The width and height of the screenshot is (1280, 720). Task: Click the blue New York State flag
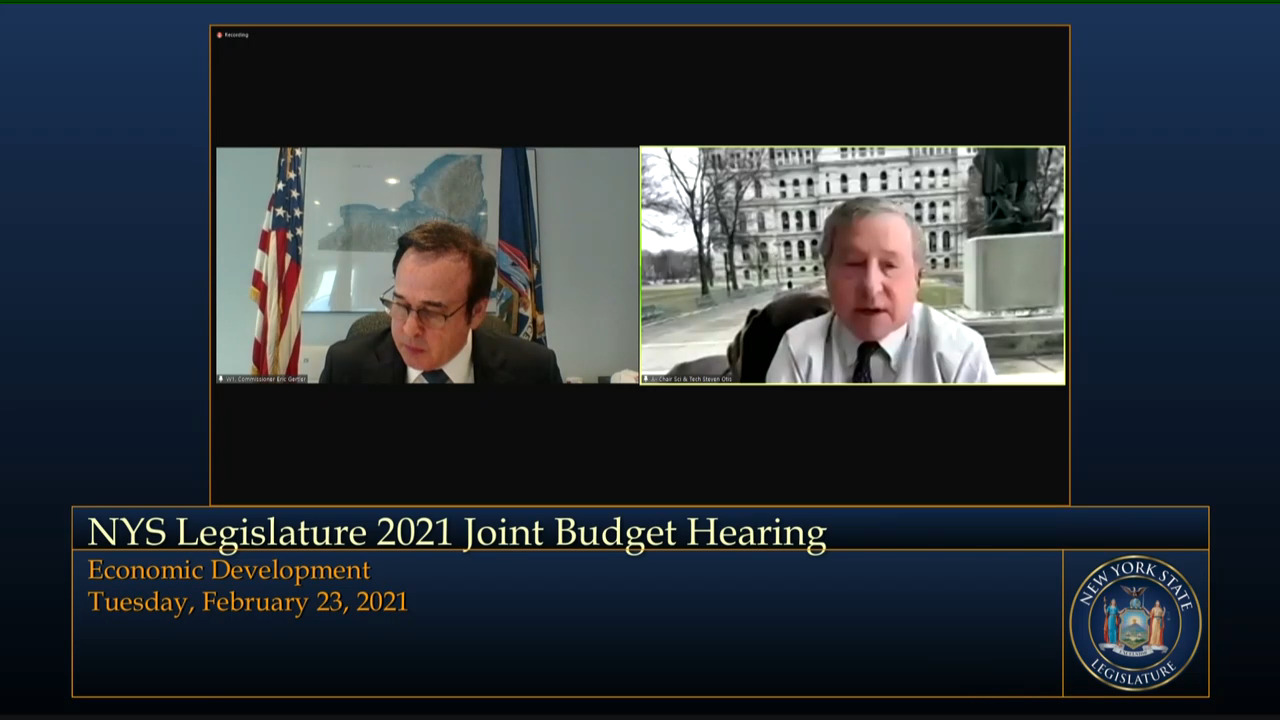pos(520,250)
